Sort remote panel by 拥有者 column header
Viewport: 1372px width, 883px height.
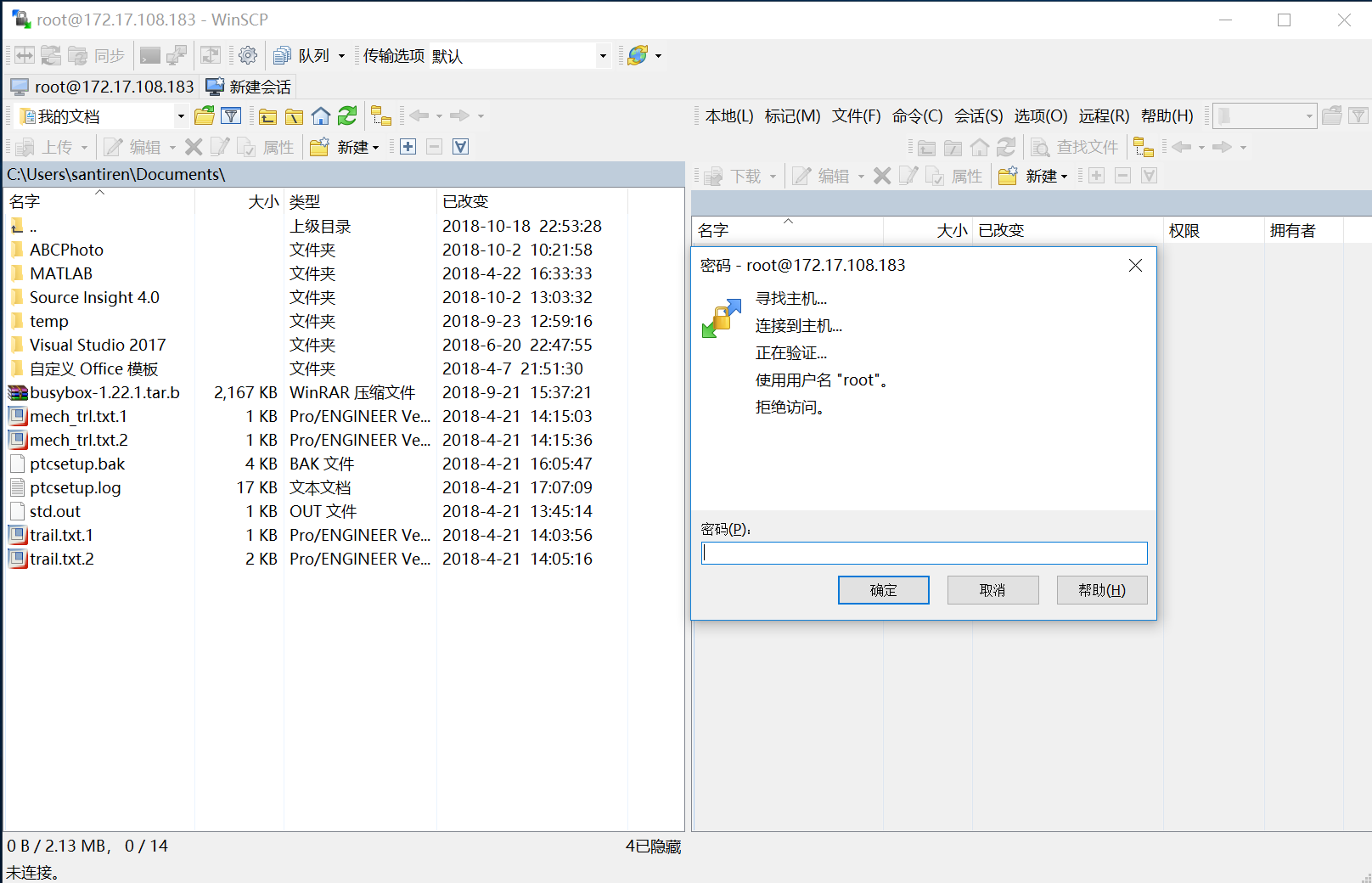click(x=1303, y=230)
